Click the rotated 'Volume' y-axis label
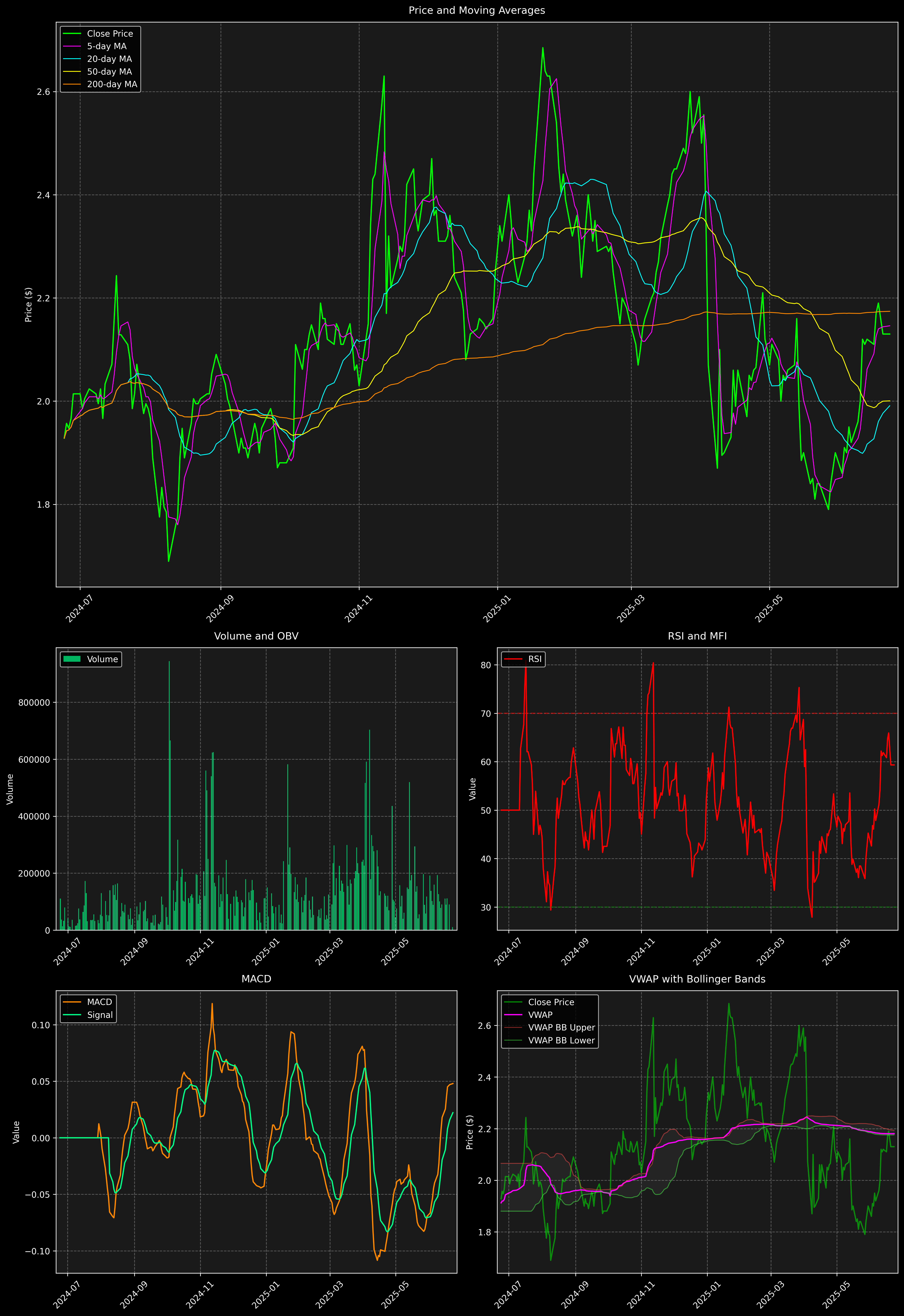The width and height of the screenshot is (904, 1316). [10, 789]
